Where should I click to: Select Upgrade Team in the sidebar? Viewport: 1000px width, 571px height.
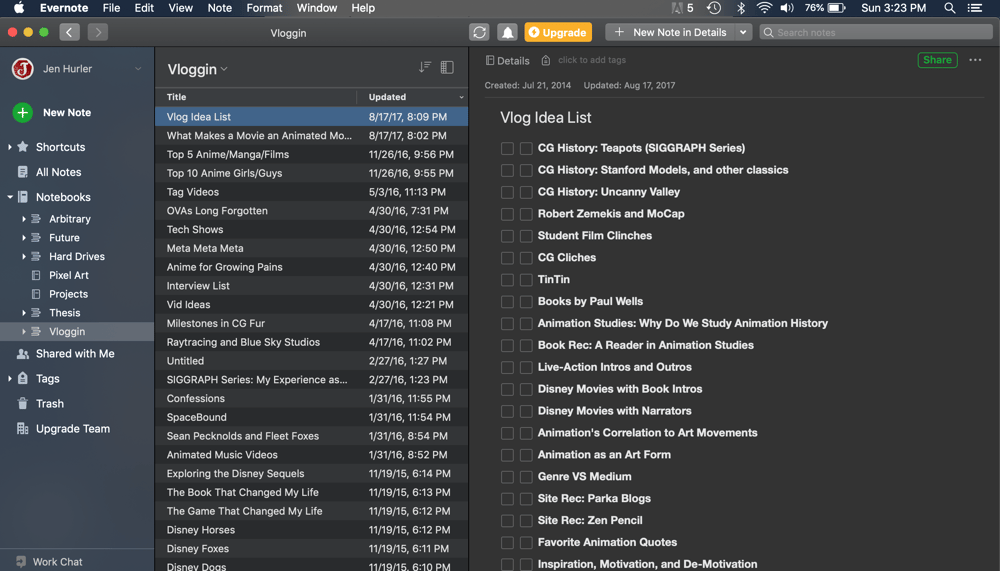[x=73, y=429]
